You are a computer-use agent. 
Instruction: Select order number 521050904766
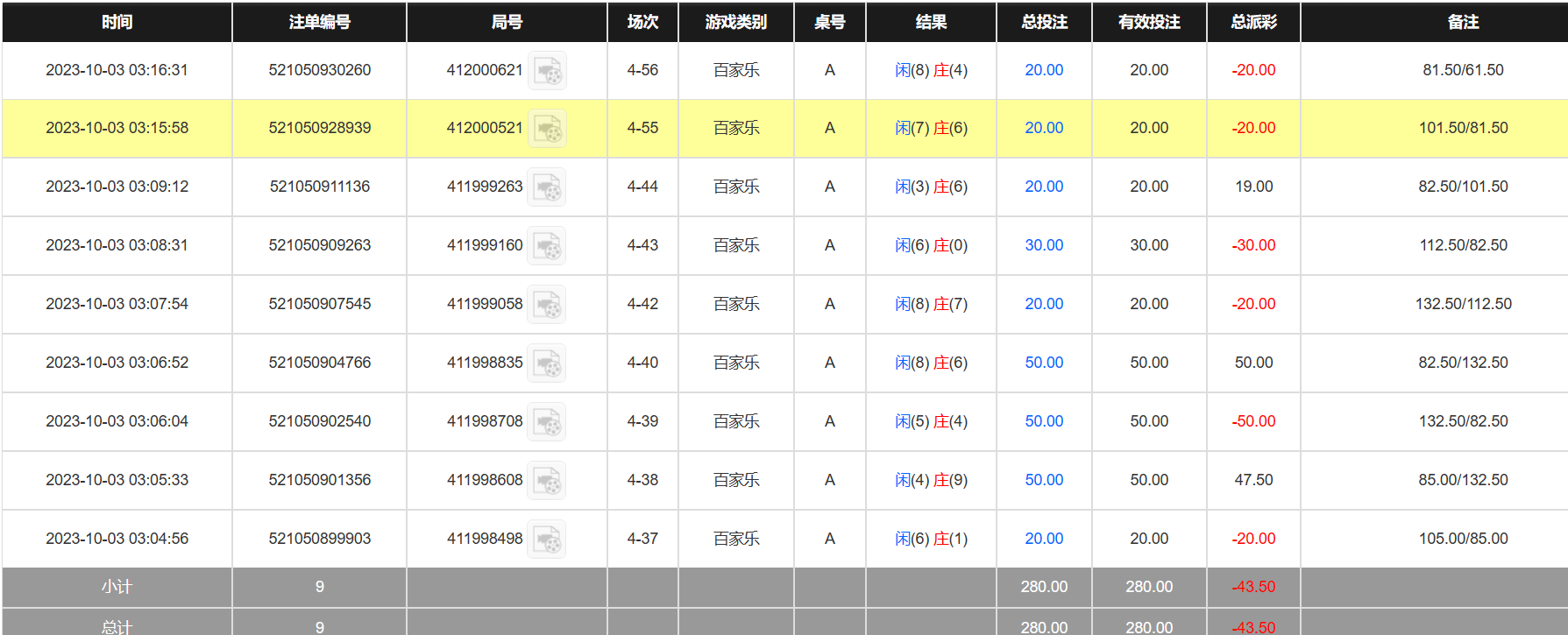(x=320, y=363)
